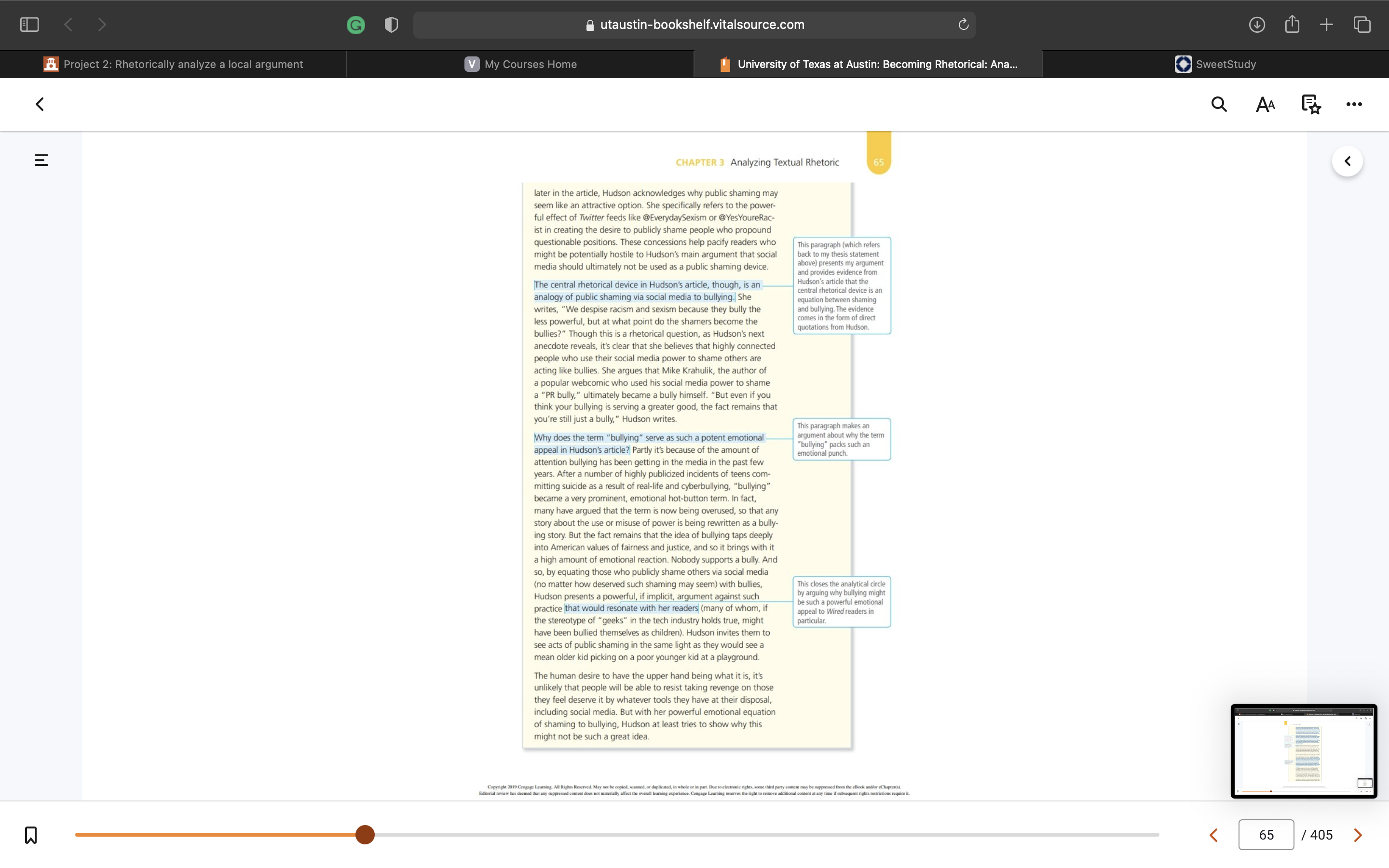Viewport: 1389px width, 868px height.
Task: Click highlighted phrase 'that would resonate with her readers'
Action: [631, 609]
